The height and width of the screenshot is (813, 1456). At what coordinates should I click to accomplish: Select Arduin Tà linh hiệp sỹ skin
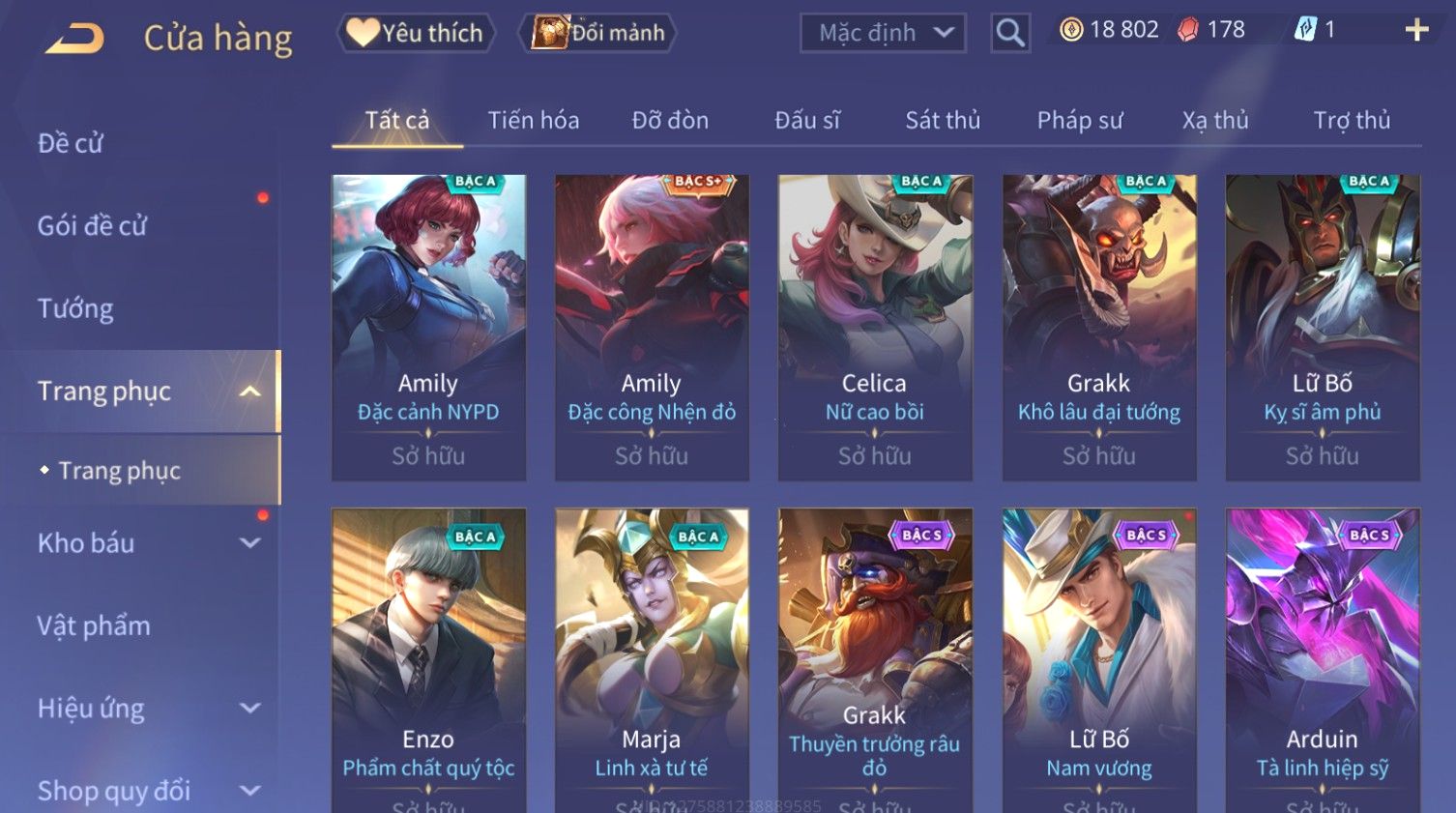[x=1323, y=660]
